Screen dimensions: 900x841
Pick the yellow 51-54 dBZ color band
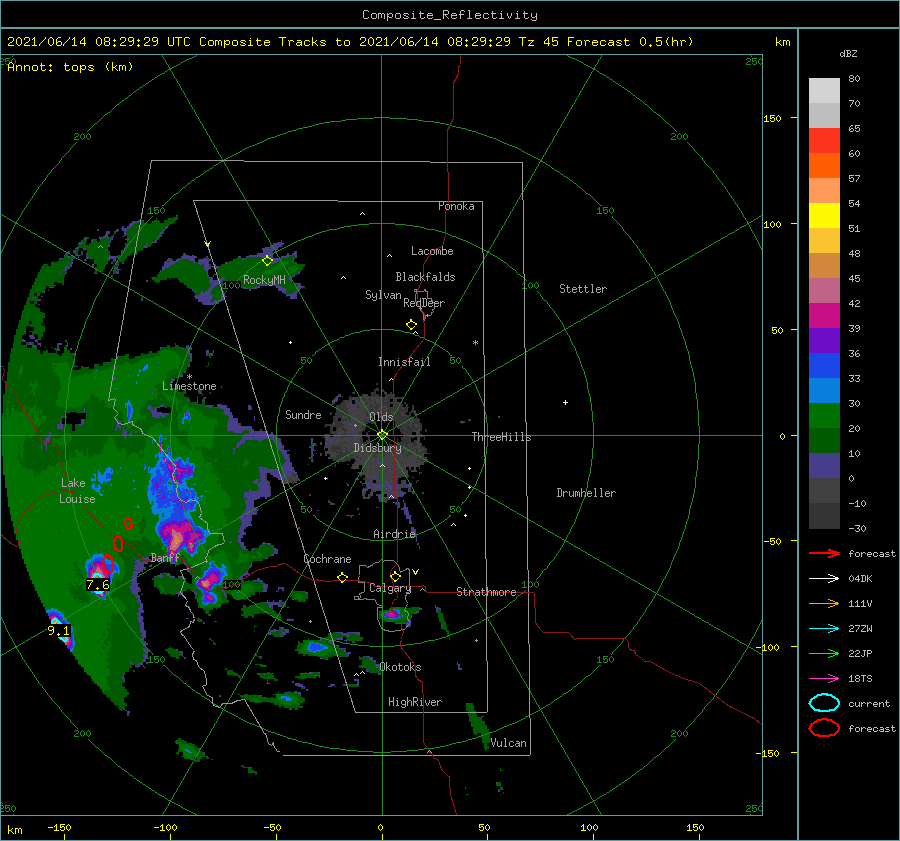point(824,215)
